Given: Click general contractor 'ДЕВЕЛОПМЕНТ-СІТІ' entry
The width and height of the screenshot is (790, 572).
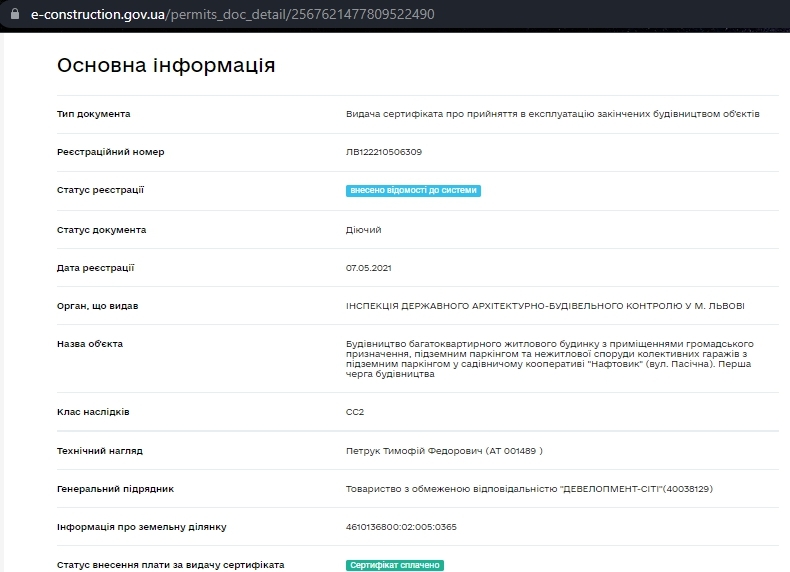Looking at the screenshot, I should click(x=529, y=489).
